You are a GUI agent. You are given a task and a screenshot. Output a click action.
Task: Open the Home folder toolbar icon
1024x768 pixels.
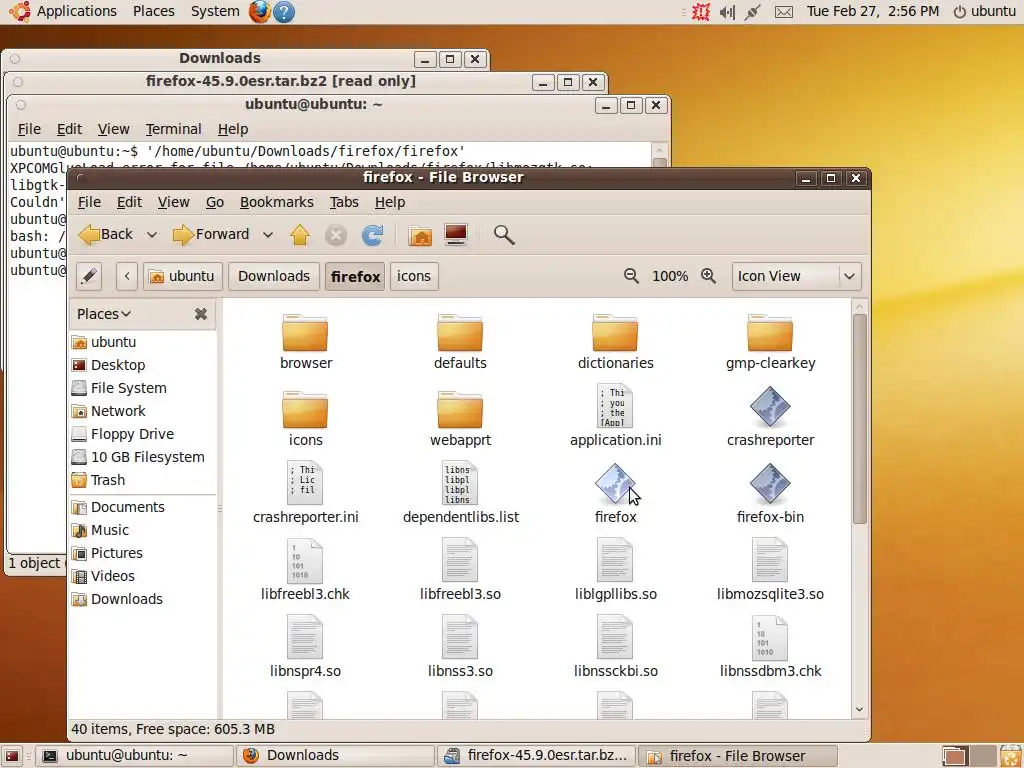coord(420,234)
